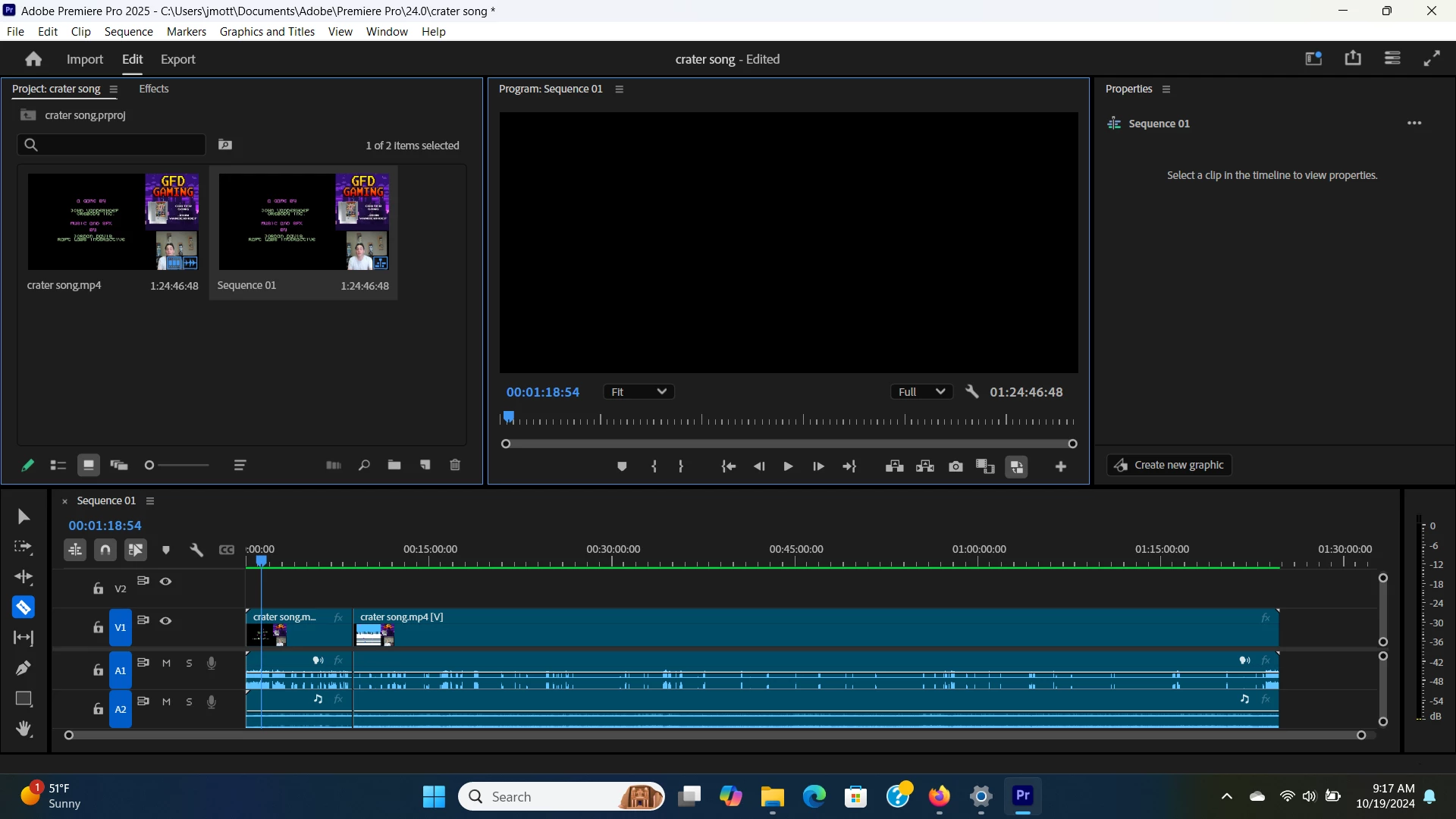
Task: Click the Clear trash icon in Project panel
Action: tap(455, 465)
